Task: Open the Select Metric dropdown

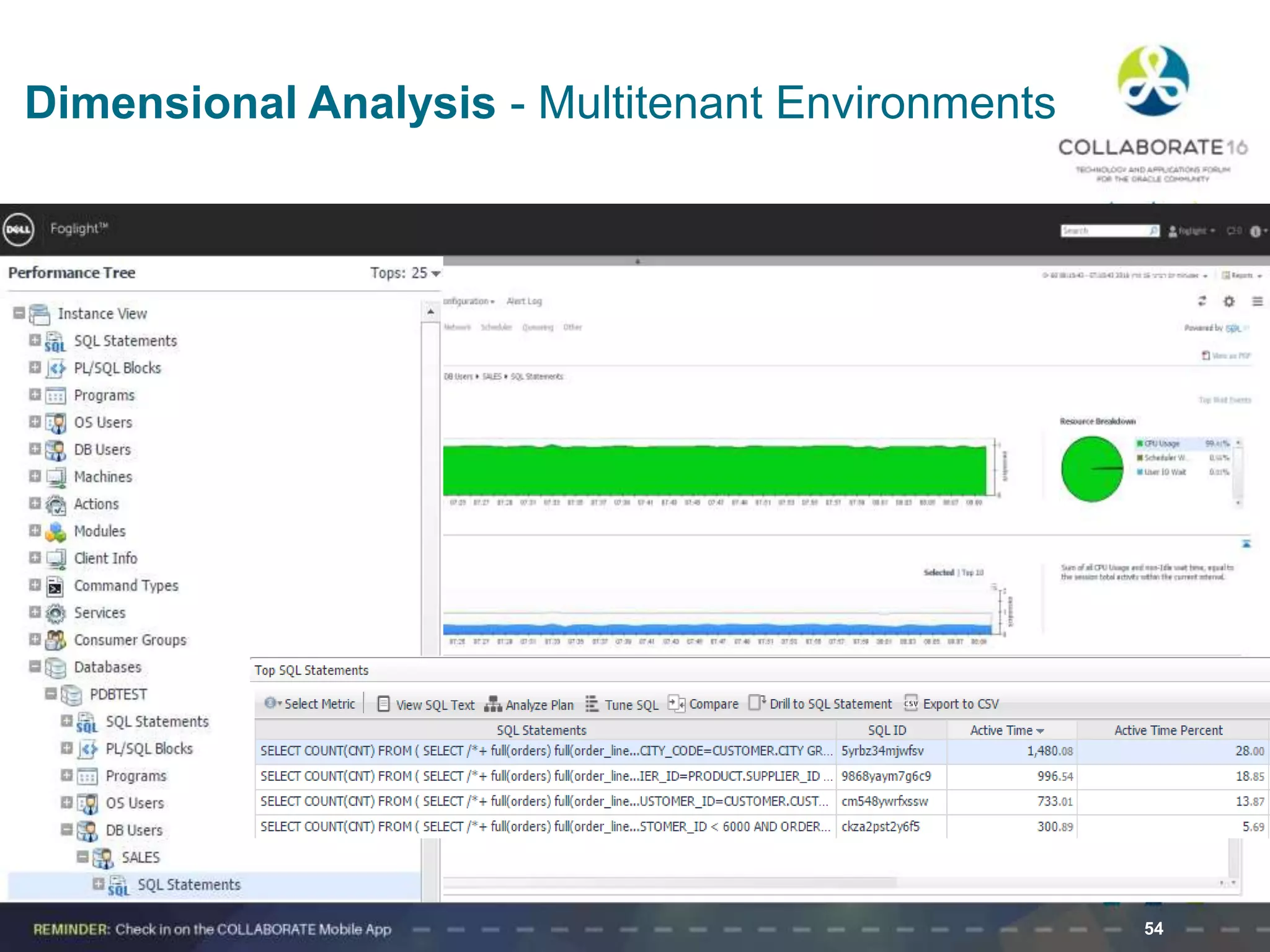Action: tap(310, 704)
